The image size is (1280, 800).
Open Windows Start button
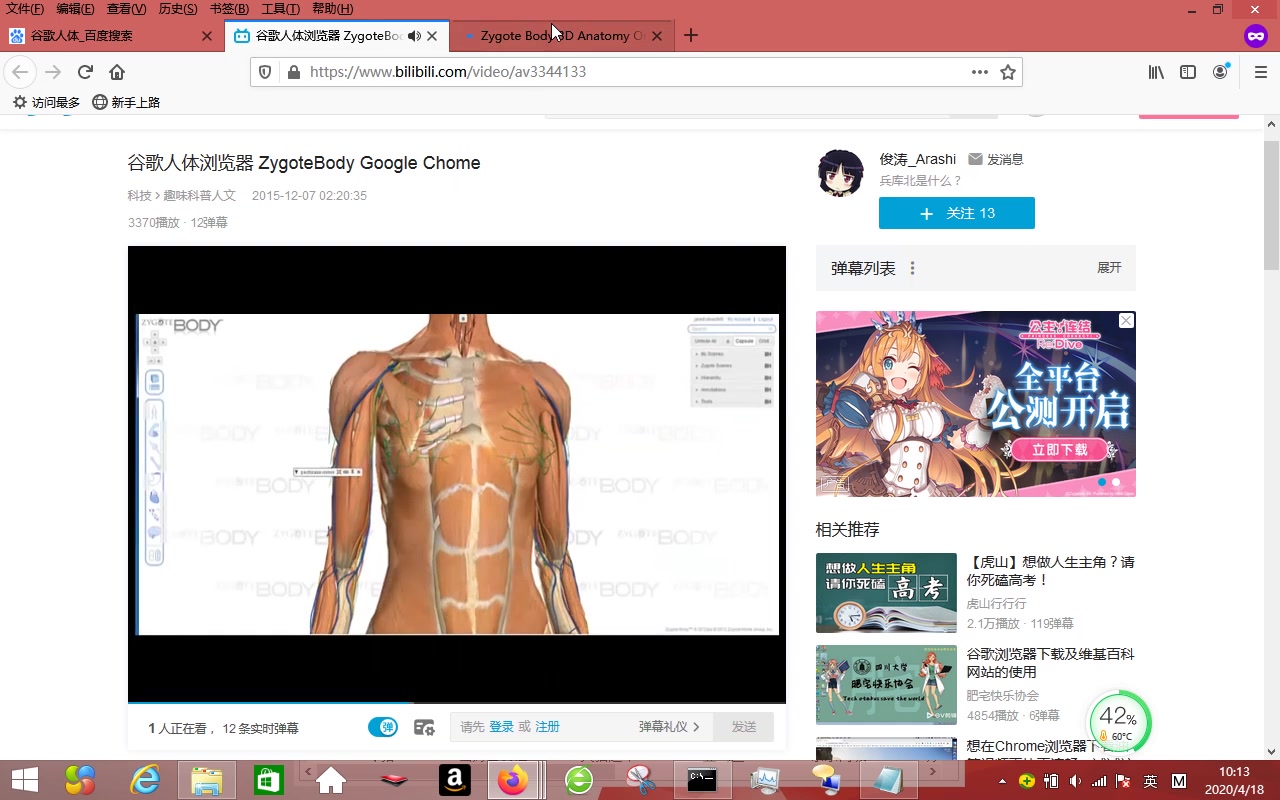(24, 780)
